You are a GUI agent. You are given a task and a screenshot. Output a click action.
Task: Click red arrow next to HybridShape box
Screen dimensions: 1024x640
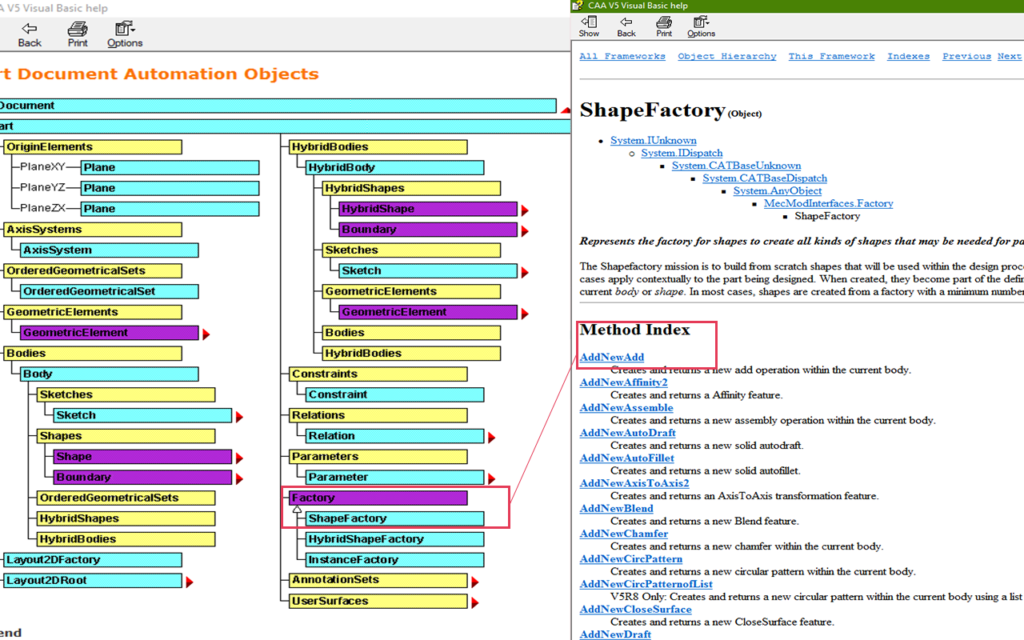524,210
